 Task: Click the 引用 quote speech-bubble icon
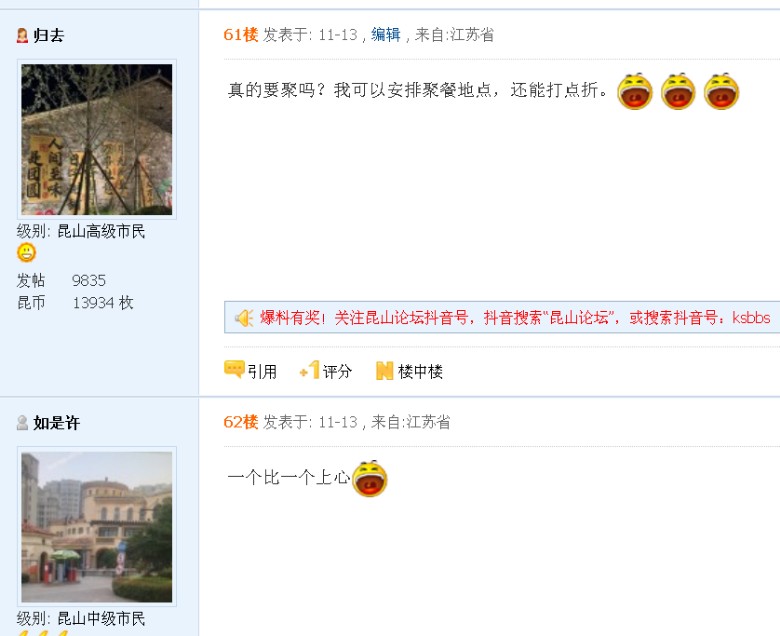tap(234, 370)
